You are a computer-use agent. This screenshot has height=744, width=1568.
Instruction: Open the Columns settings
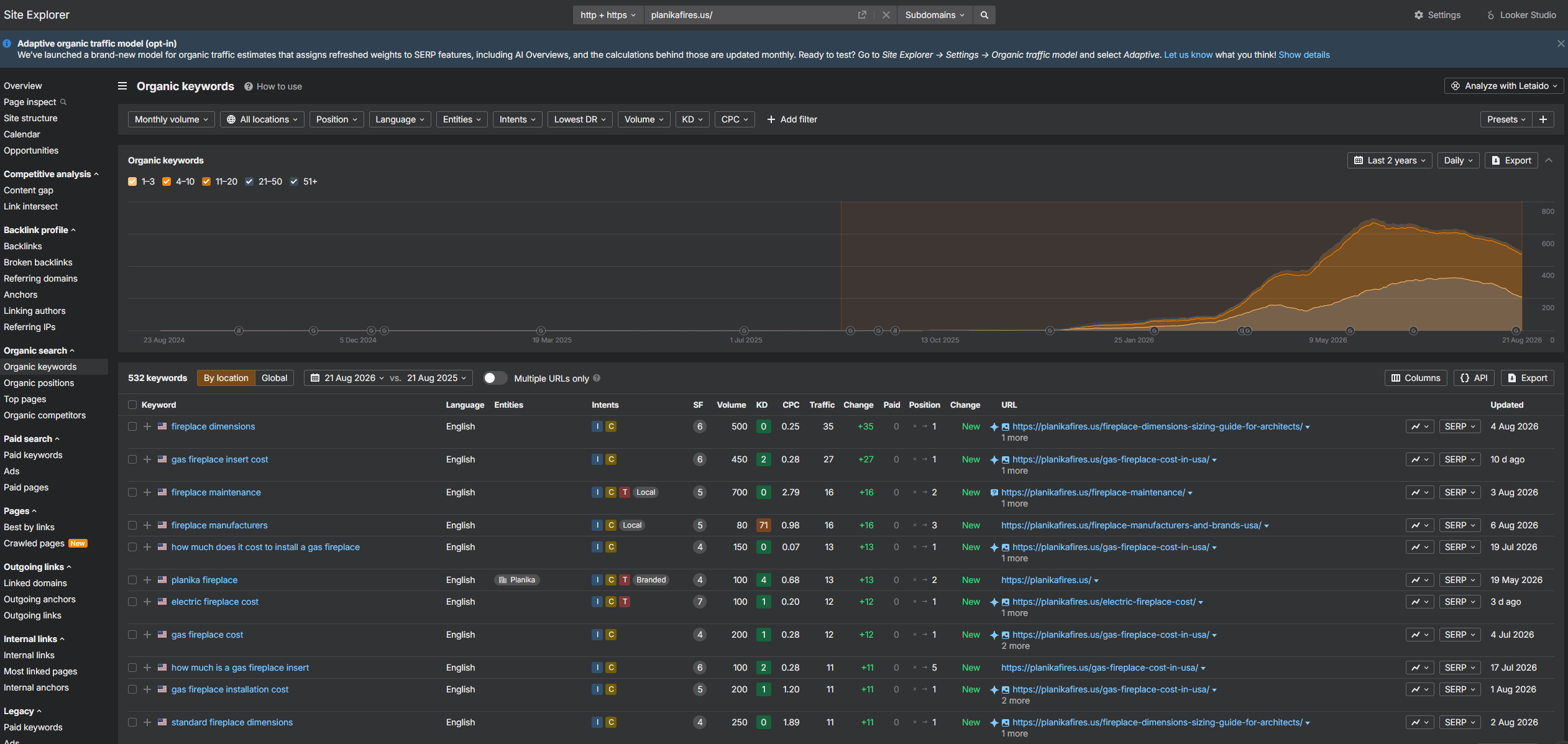point(1416,378)
